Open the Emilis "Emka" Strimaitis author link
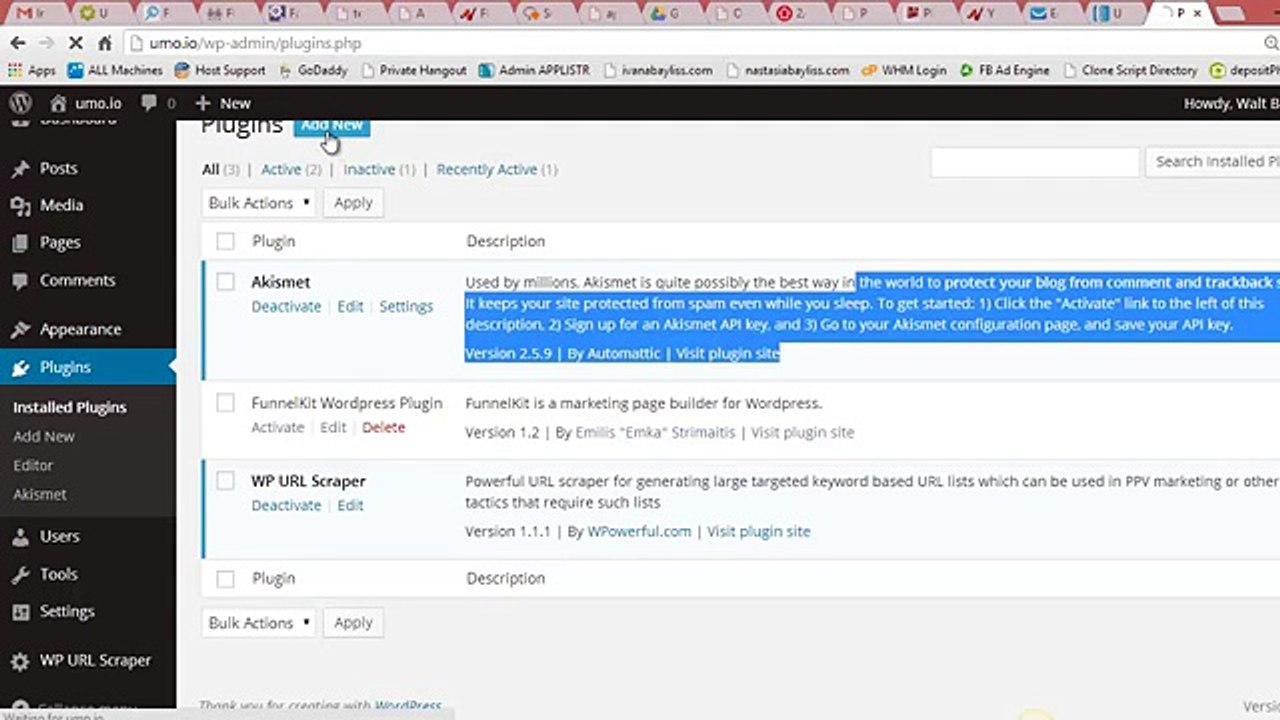 655,432
